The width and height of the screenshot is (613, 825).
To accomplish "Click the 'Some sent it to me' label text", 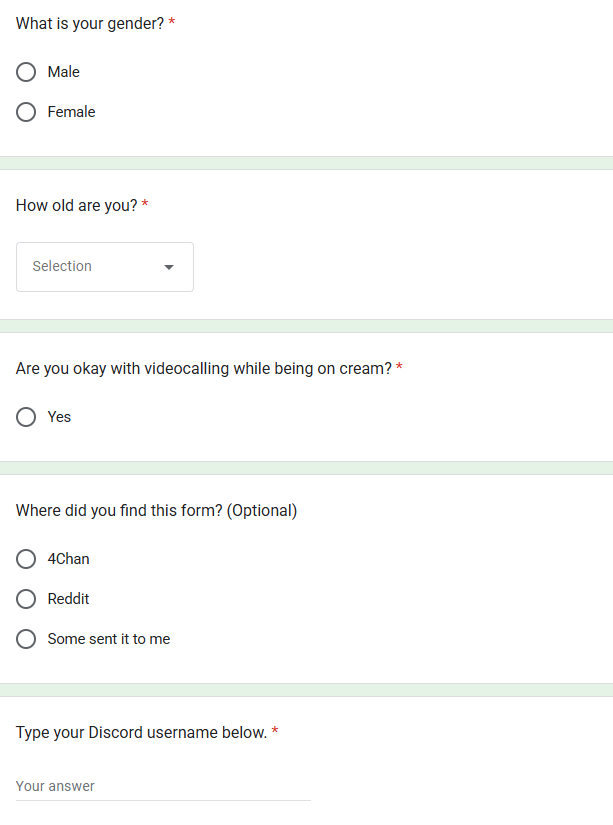I will pos(109,639).
